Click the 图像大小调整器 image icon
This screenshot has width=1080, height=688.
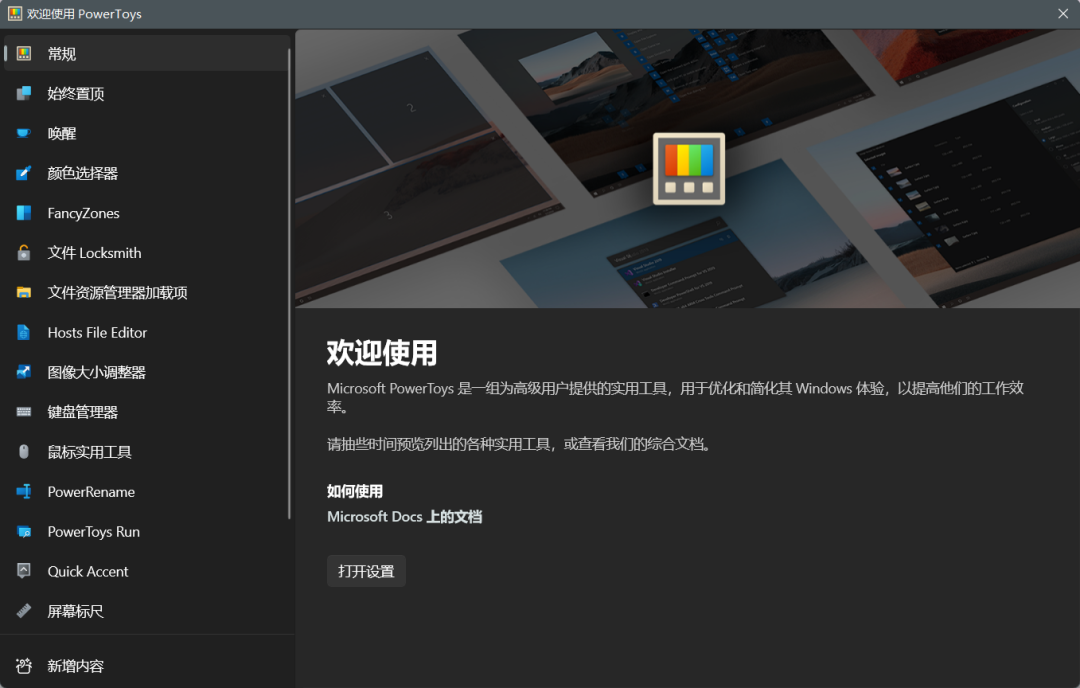(x=23, y=372)
